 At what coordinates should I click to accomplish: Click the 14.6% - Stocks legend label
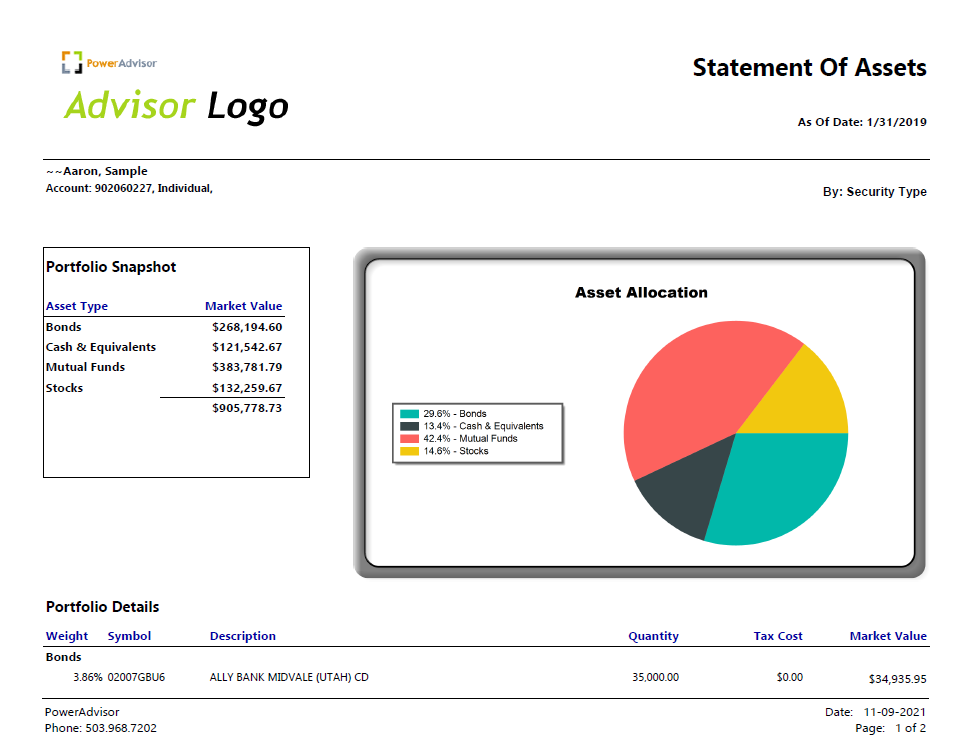(456, 451)
